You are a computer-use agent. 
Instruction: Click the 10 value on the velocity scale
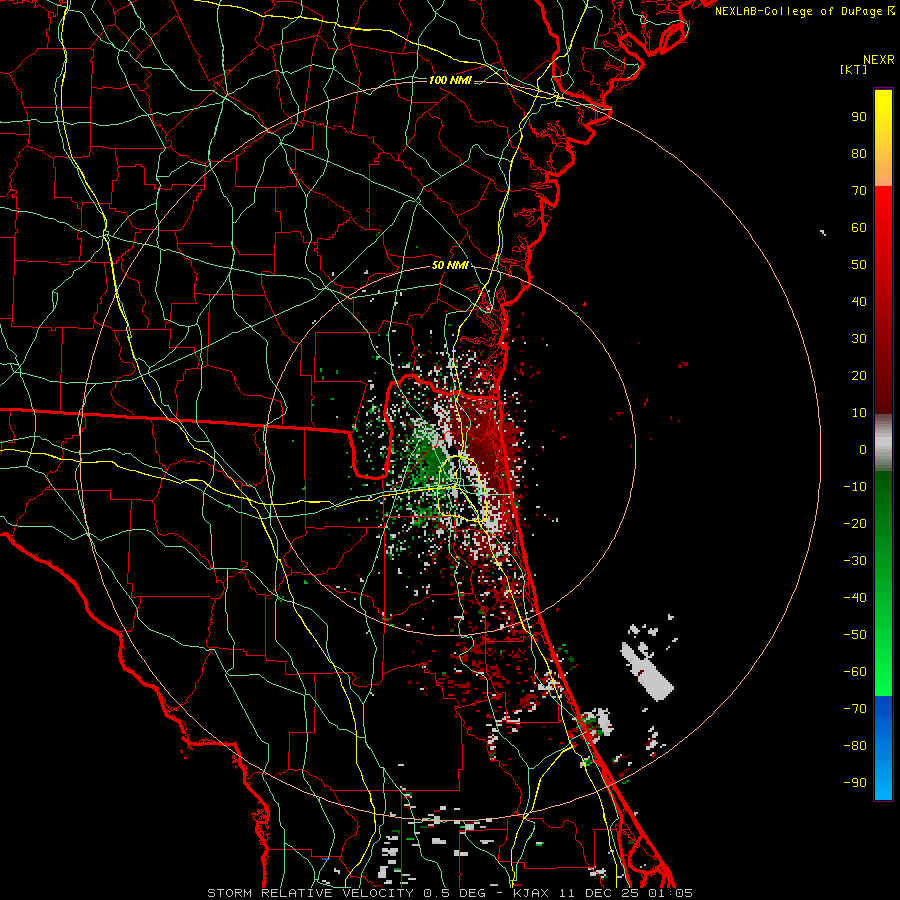click(859, 413)
